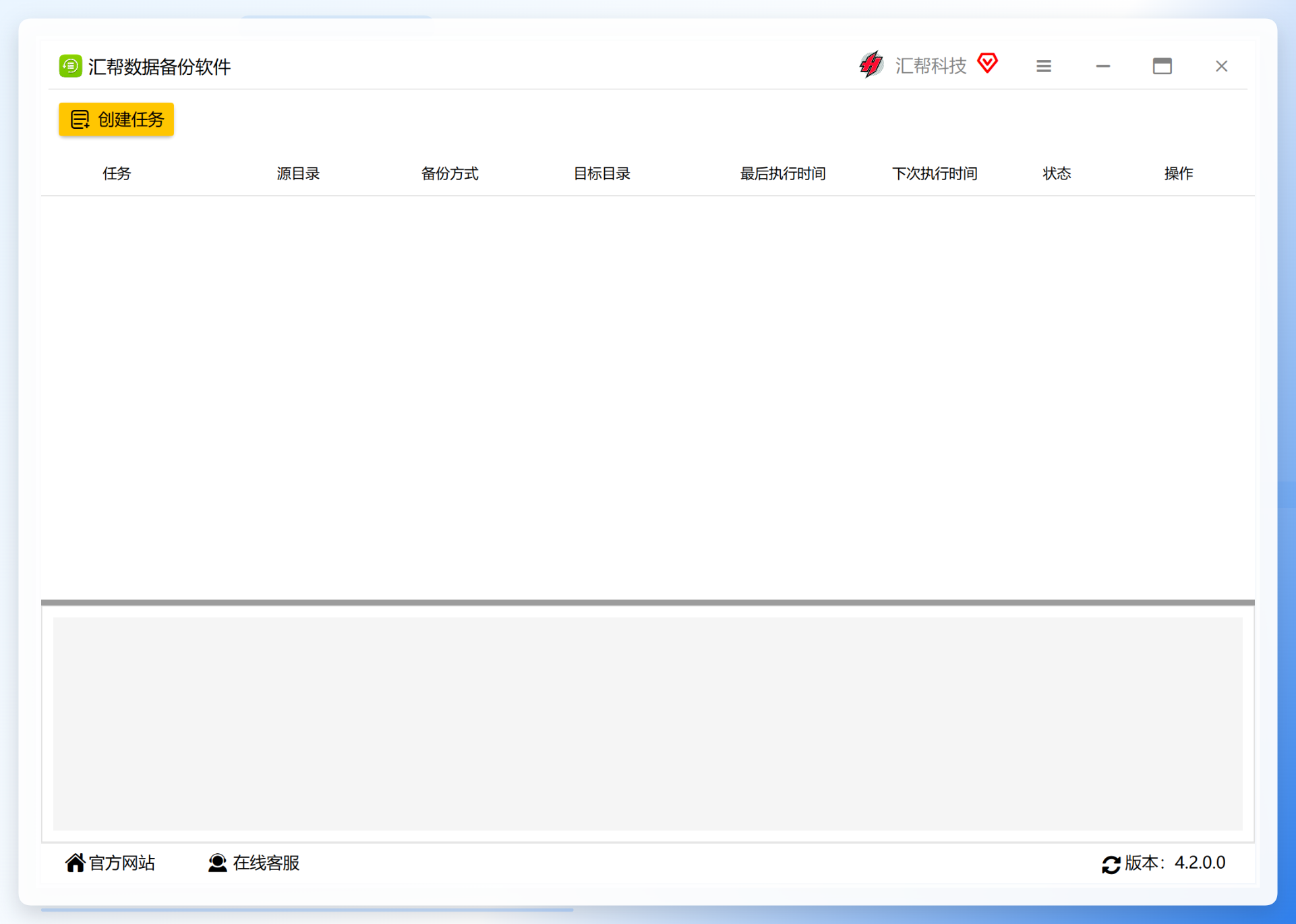Click the 创建任务 button
Image resolution: width=1296 pixels, height=924 pixels.
(116, 119)
